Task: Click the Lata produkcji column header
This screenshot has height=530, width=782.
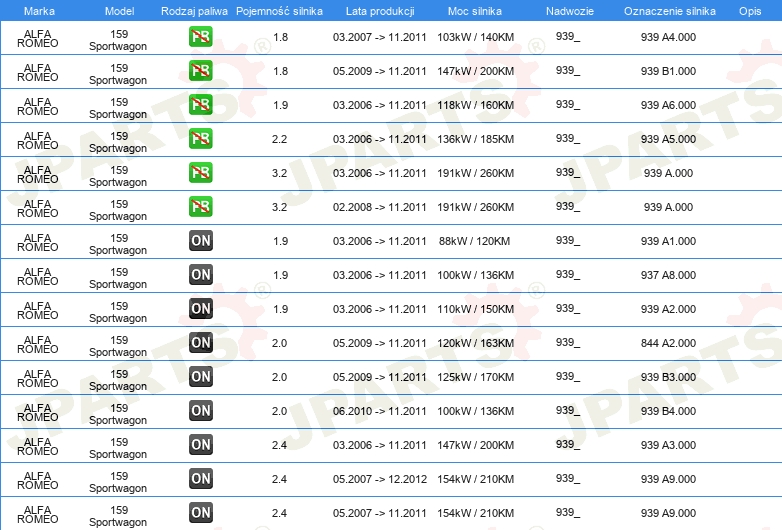Action: click(x=380, y=11)
